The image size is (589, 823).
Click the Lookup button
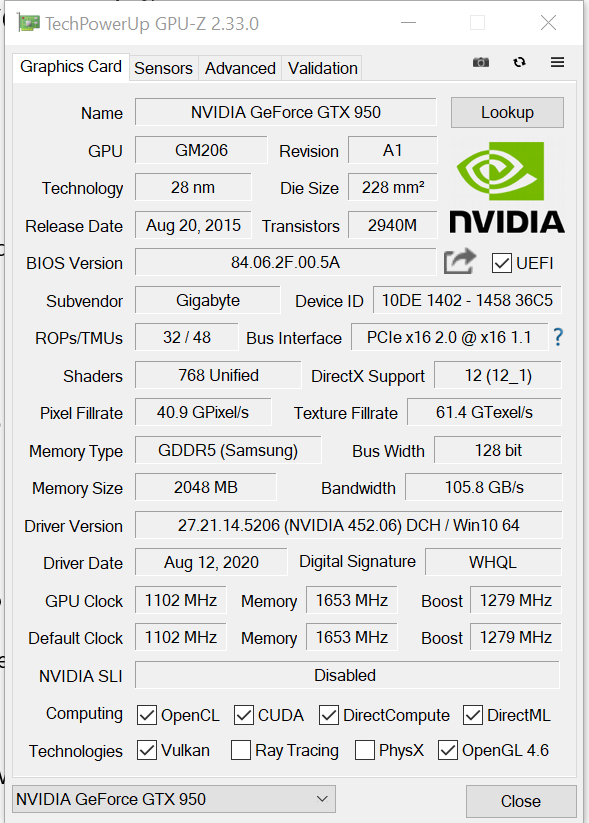point(507,112)
